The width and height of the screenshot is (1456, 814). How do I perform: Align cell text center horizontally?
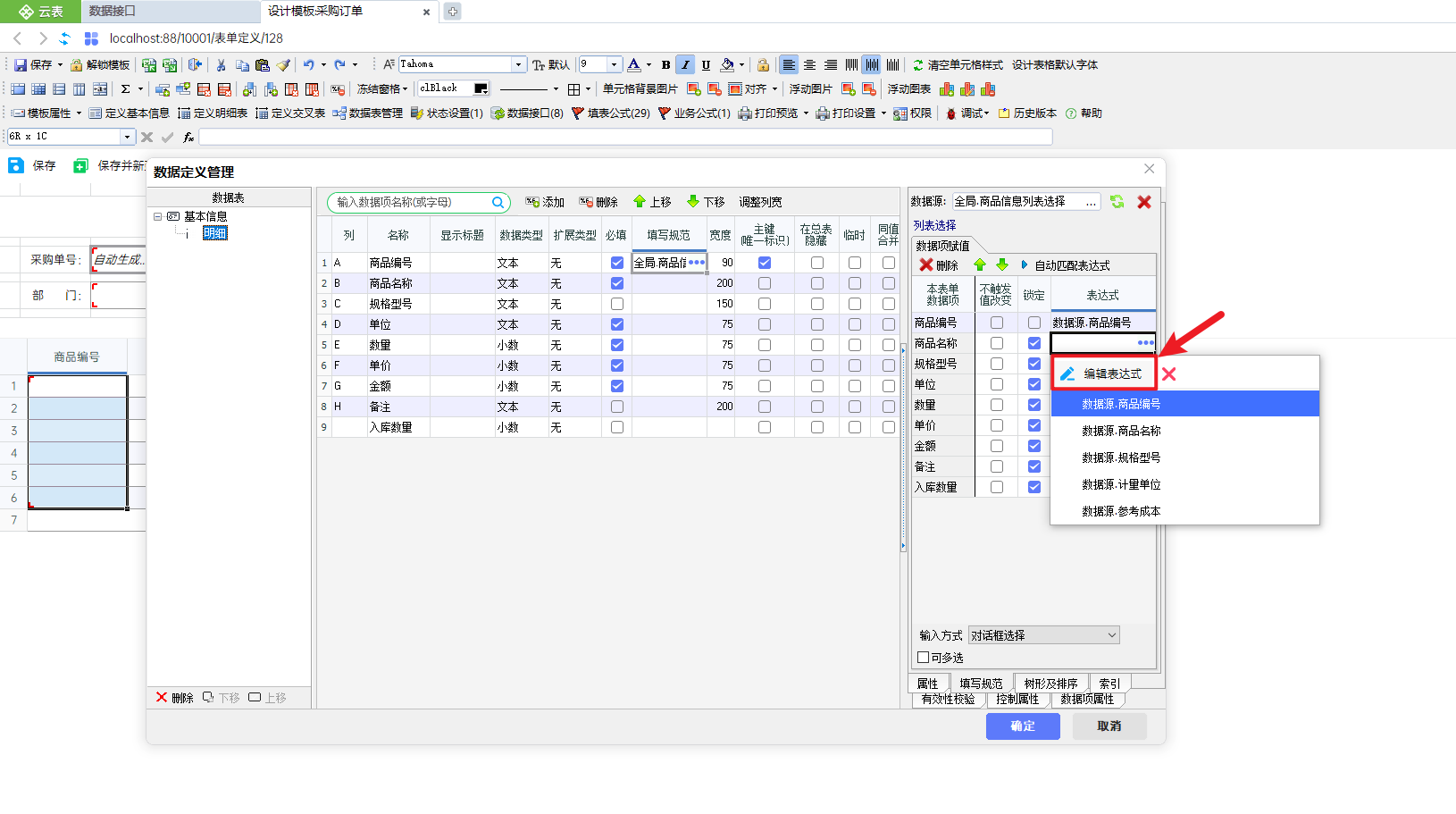(809, 65)
